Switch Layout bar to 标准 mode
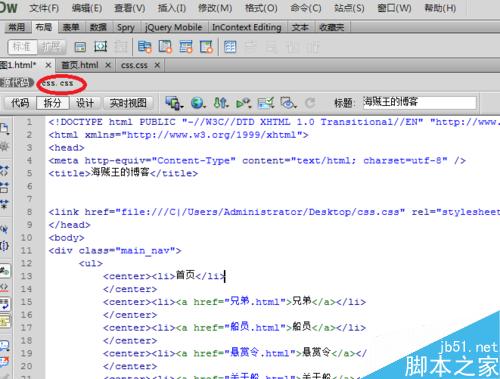The height and width of the screenshot is (379, 500). click(22, 47)
